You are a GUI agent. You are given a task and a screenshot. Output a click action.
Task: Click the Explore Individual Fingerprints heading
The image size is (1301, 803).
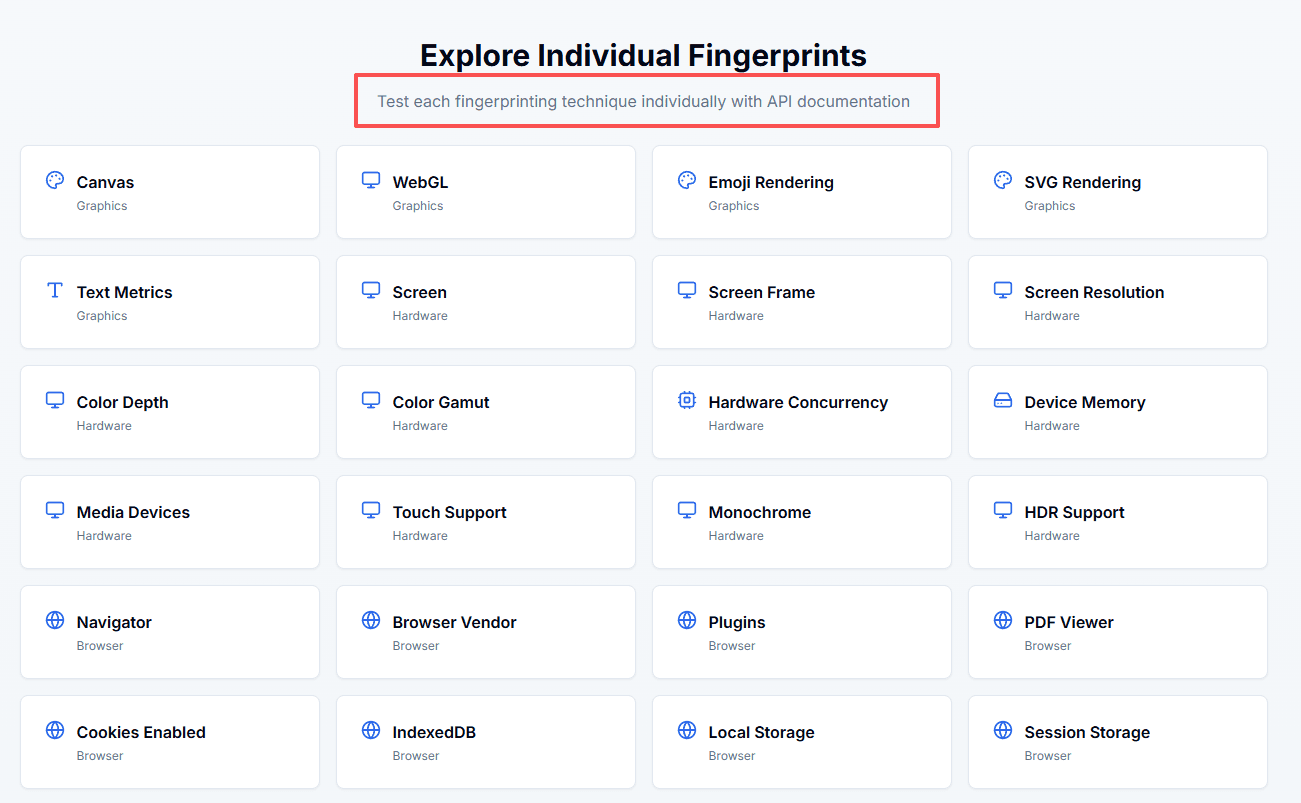(643, 56)
